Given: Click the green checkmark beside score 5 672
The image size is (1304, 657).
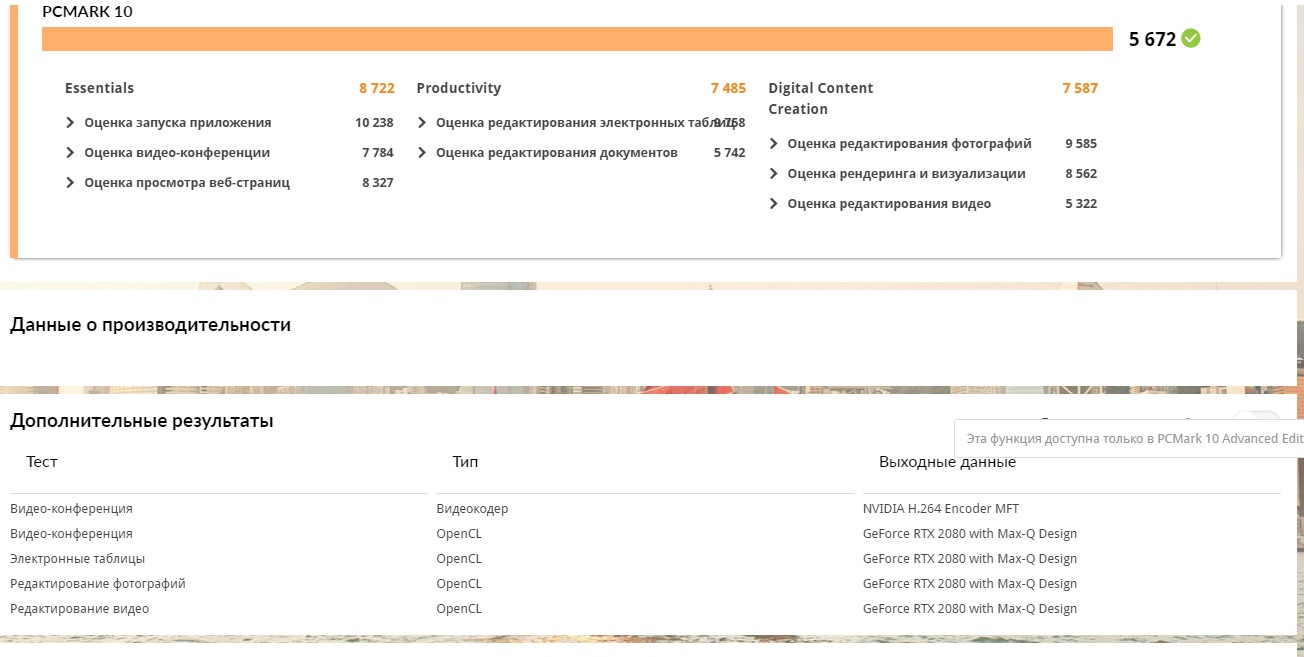Looking at the screenshot, I should point(1190,39).
